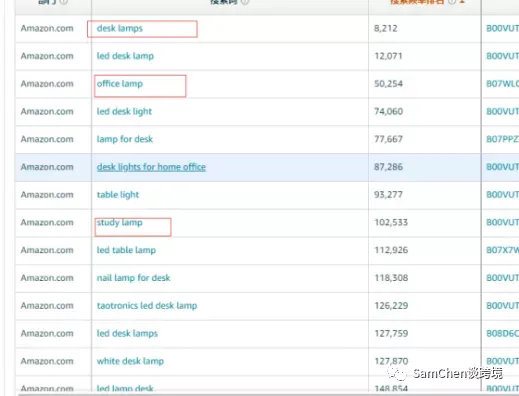Click the 'led desk lamps' search term
The image size is (519, 396).
(127, 333)
